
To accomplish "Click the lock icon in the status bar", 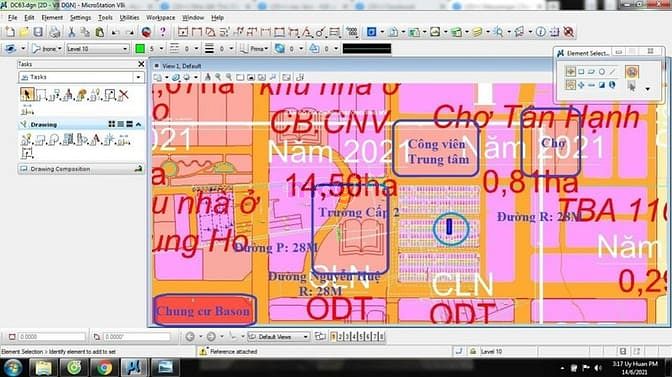I will 473,351.
